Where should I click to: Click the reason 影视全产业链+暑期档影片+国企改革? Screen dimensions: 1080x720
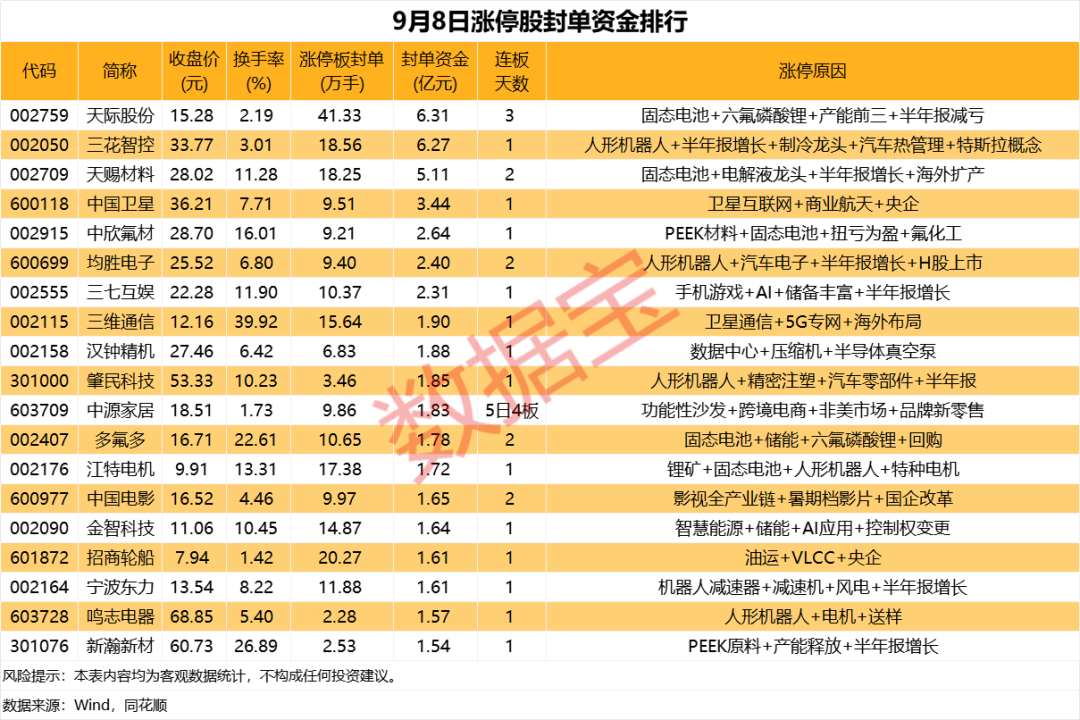(x=813, y=498)
